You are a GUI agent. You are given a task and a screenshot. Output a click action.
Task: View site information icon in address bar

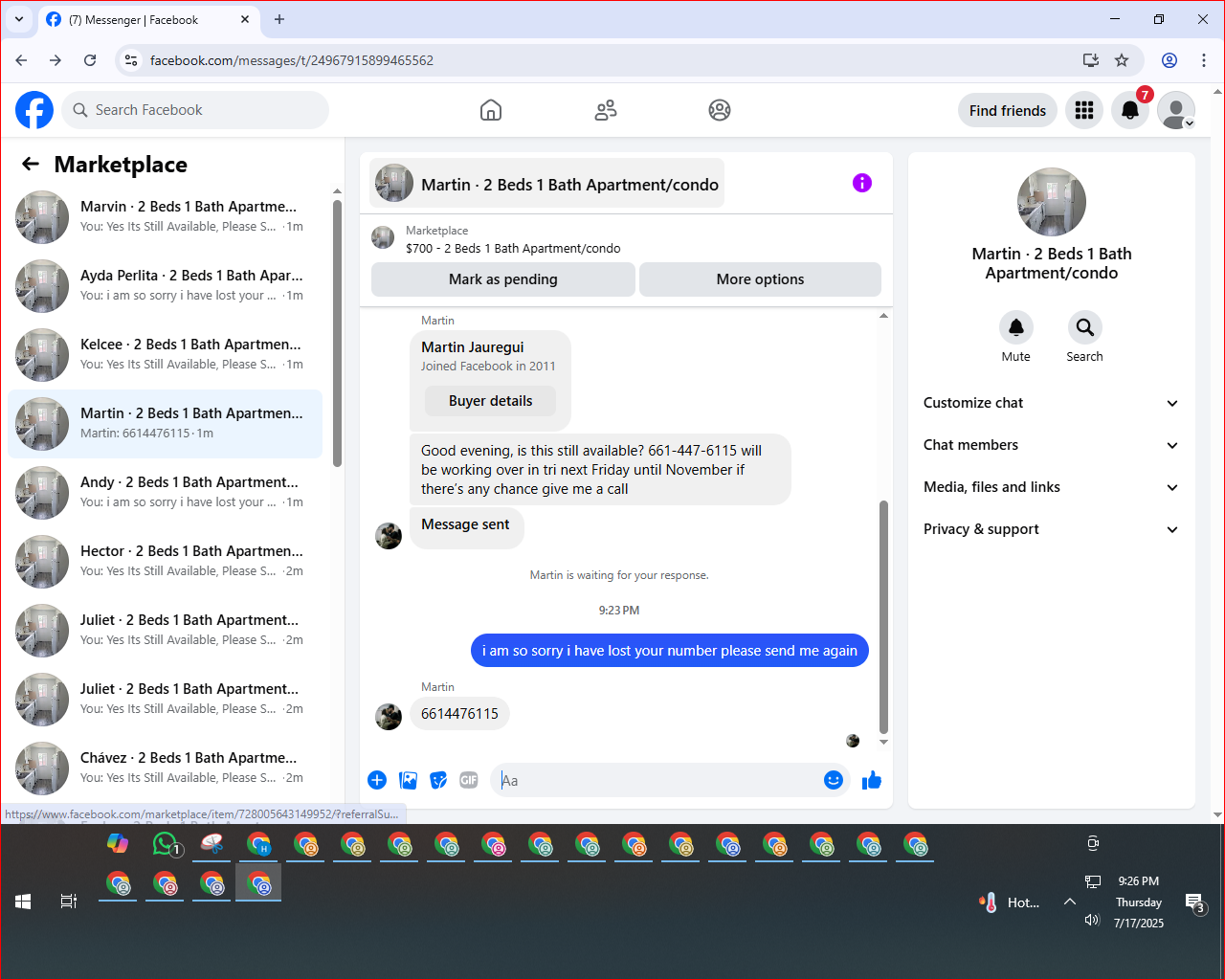(x=131, y=60)
